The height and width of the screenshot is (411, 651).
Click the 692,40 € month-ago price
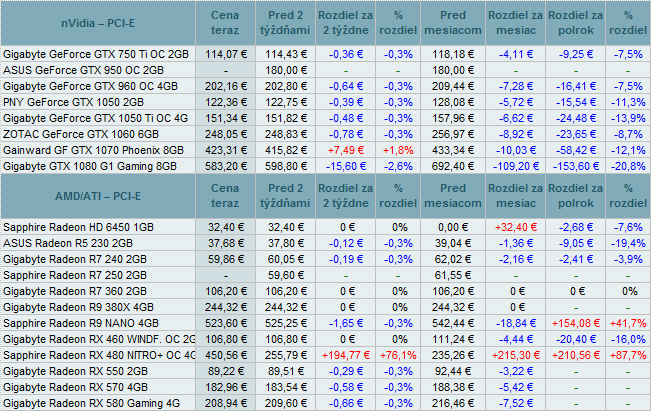(x=453, y=166)
